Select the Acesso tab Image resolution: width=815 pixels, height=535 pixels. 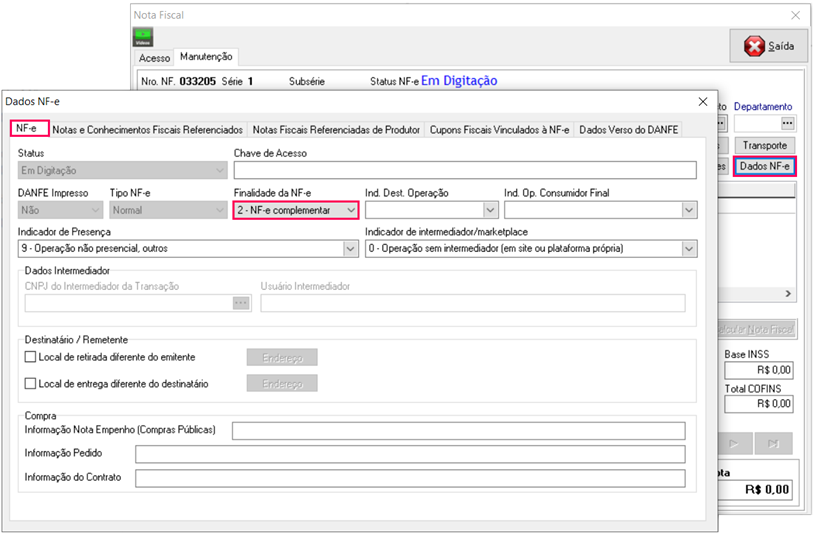pos(154,58)
